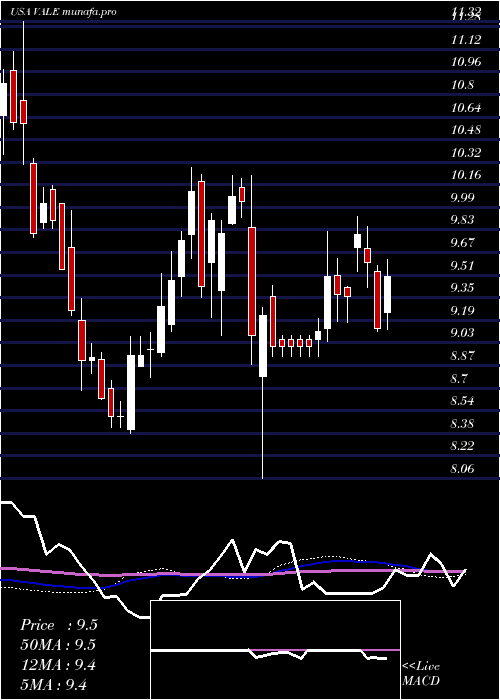Click the 'USA VALE munafa.pro' chart title
500x700 pixels.
click(63, 12)
